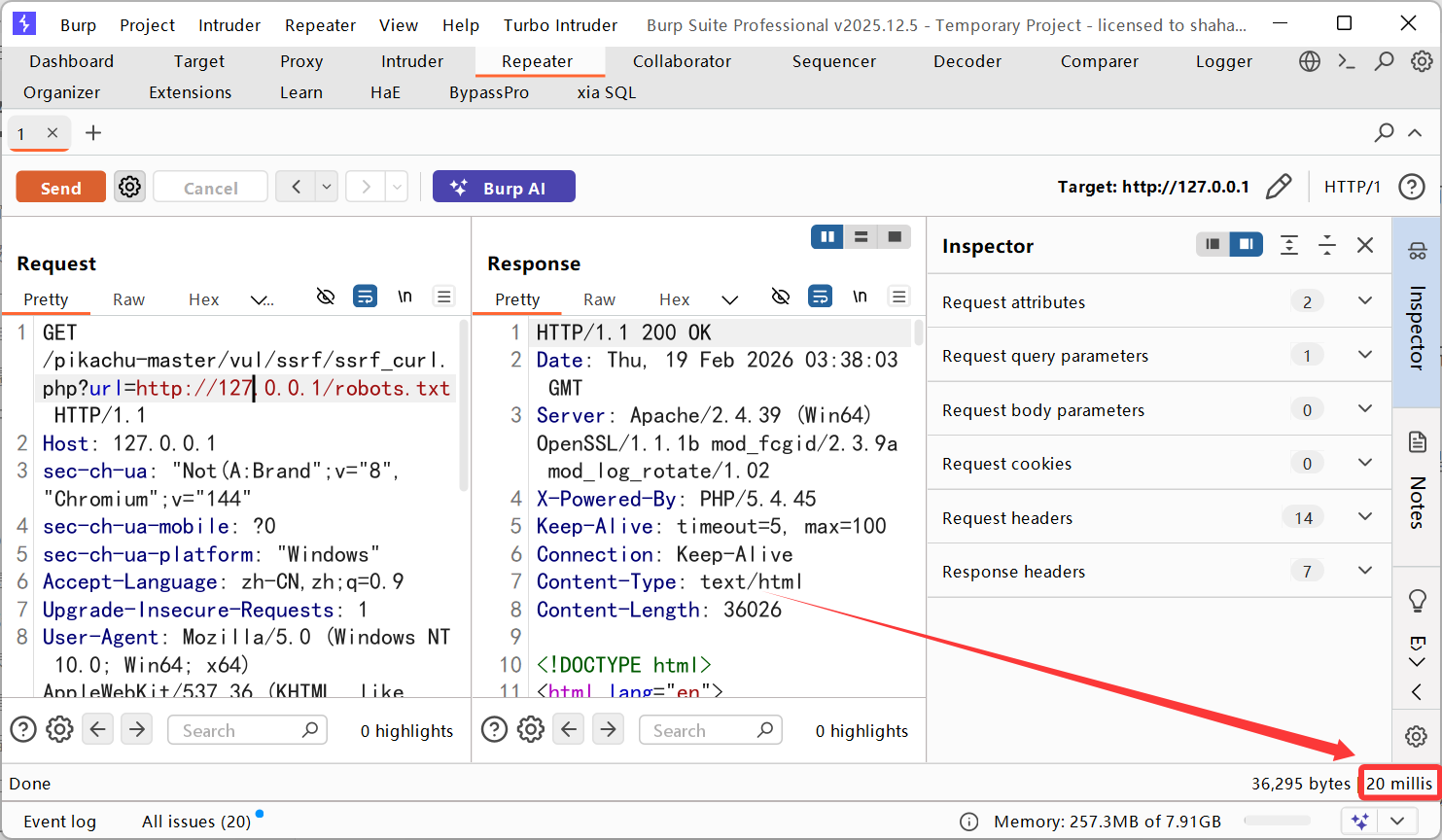The image size is (1442, 840).
Task: Add a new Repeater tab
Action: point(93,132)
